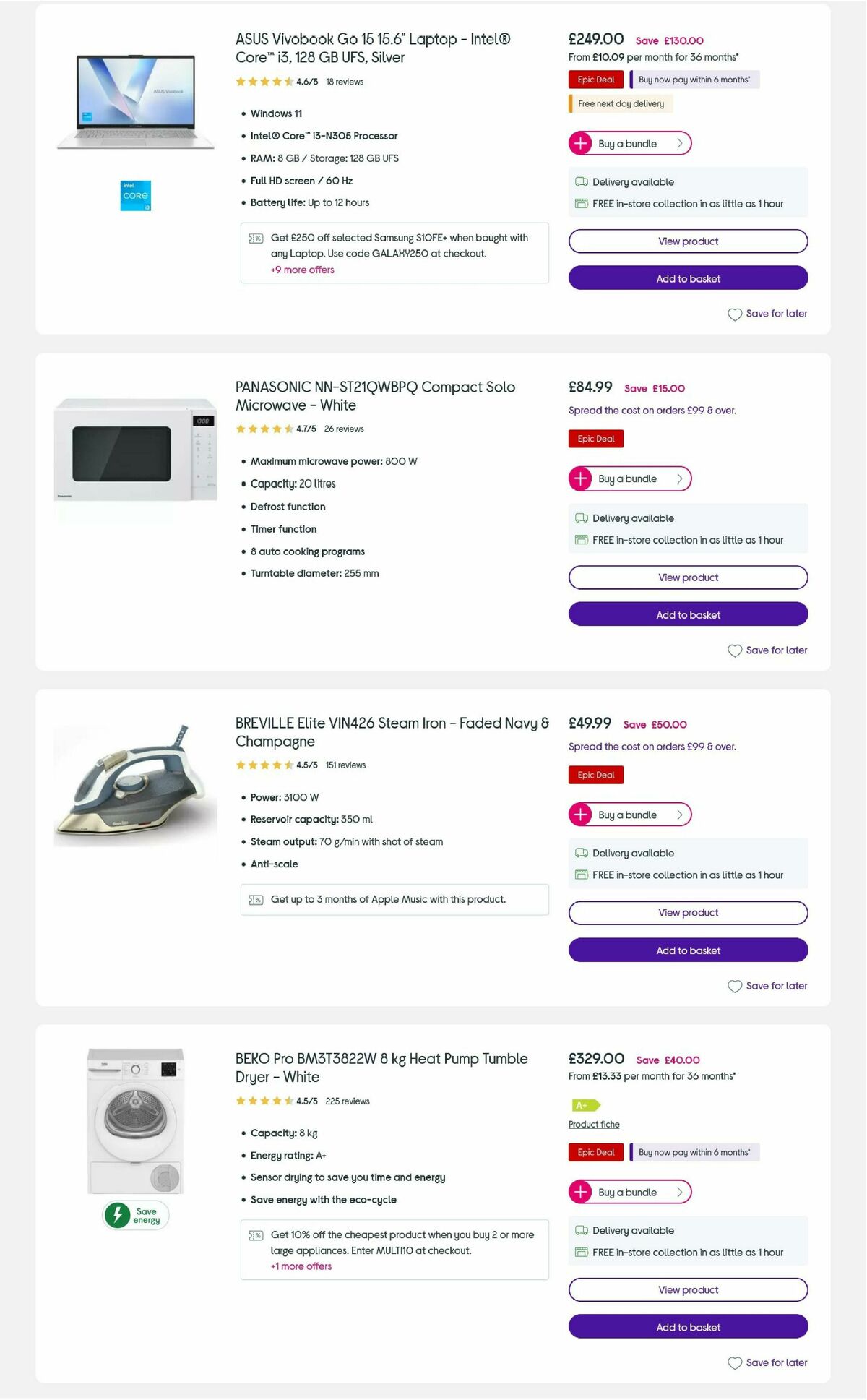Click the voucher icon next to the Samsung S10FE+ offer
The image size is (867, 1400).
coord(254,236)
